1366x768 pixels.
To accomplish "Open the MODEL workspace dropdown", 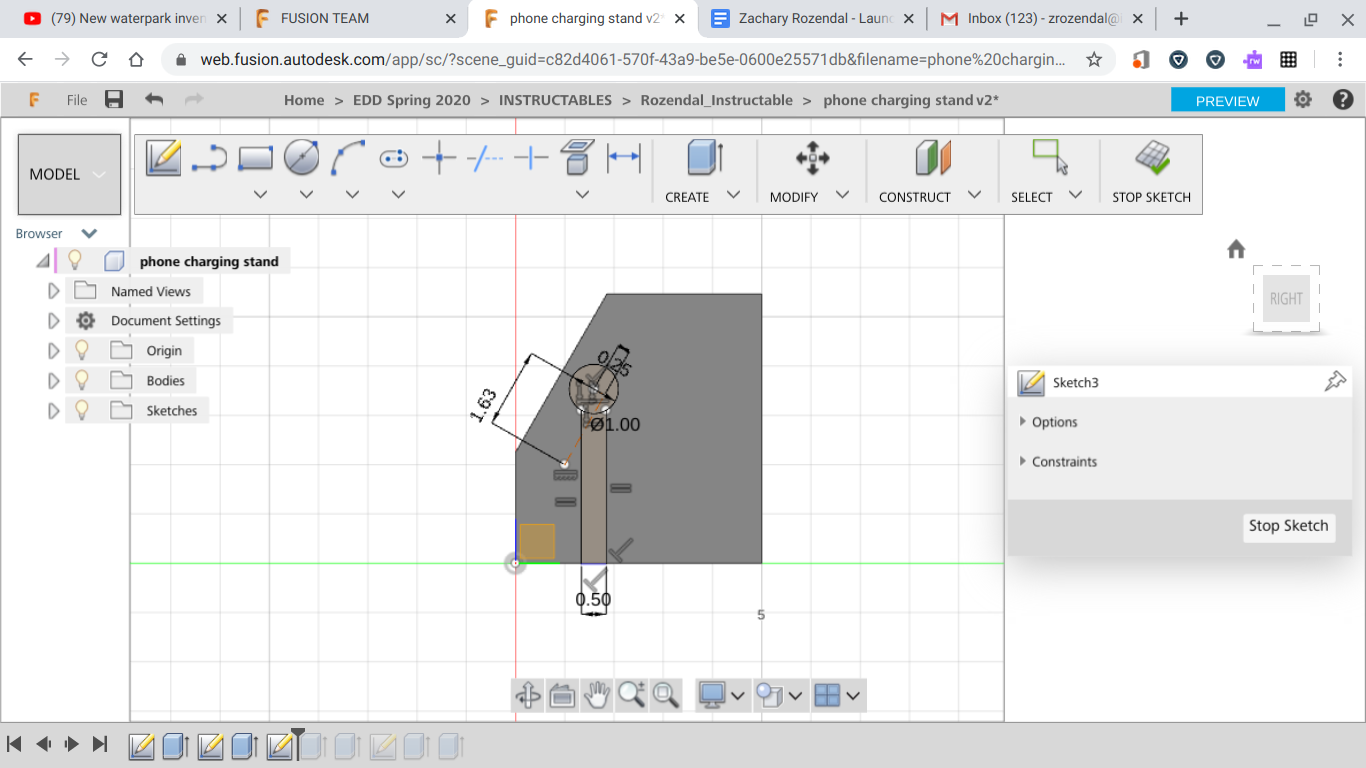I will (69, 174).
